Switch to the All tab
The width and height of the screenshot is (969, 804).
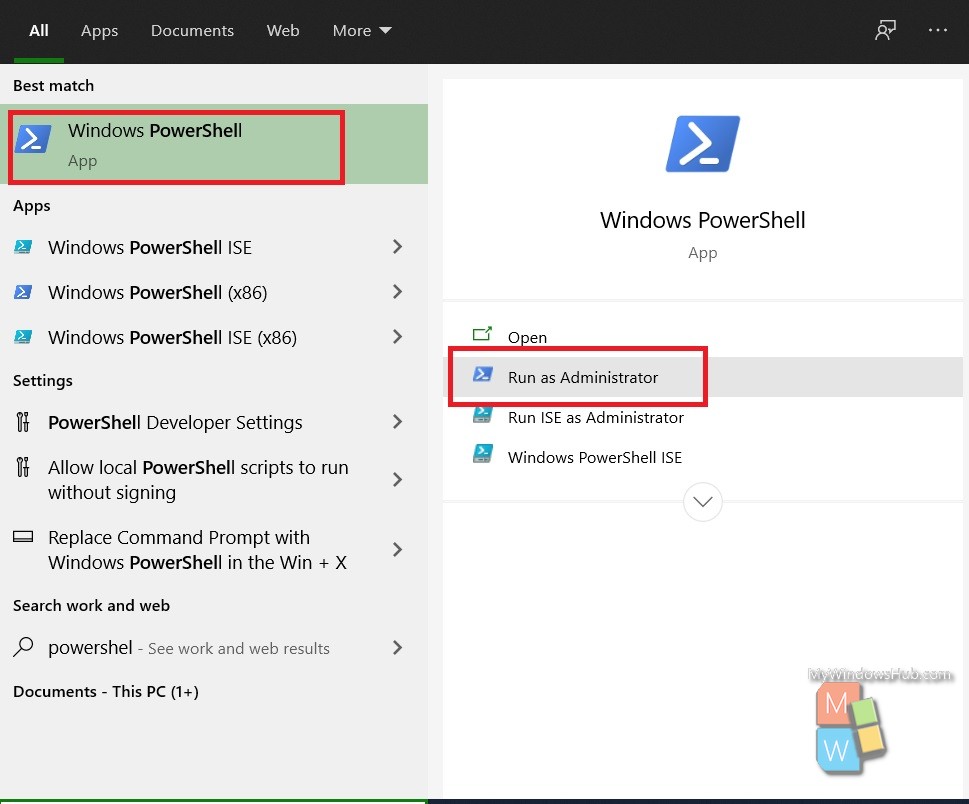pyautogui.click(x=38, y=30)
